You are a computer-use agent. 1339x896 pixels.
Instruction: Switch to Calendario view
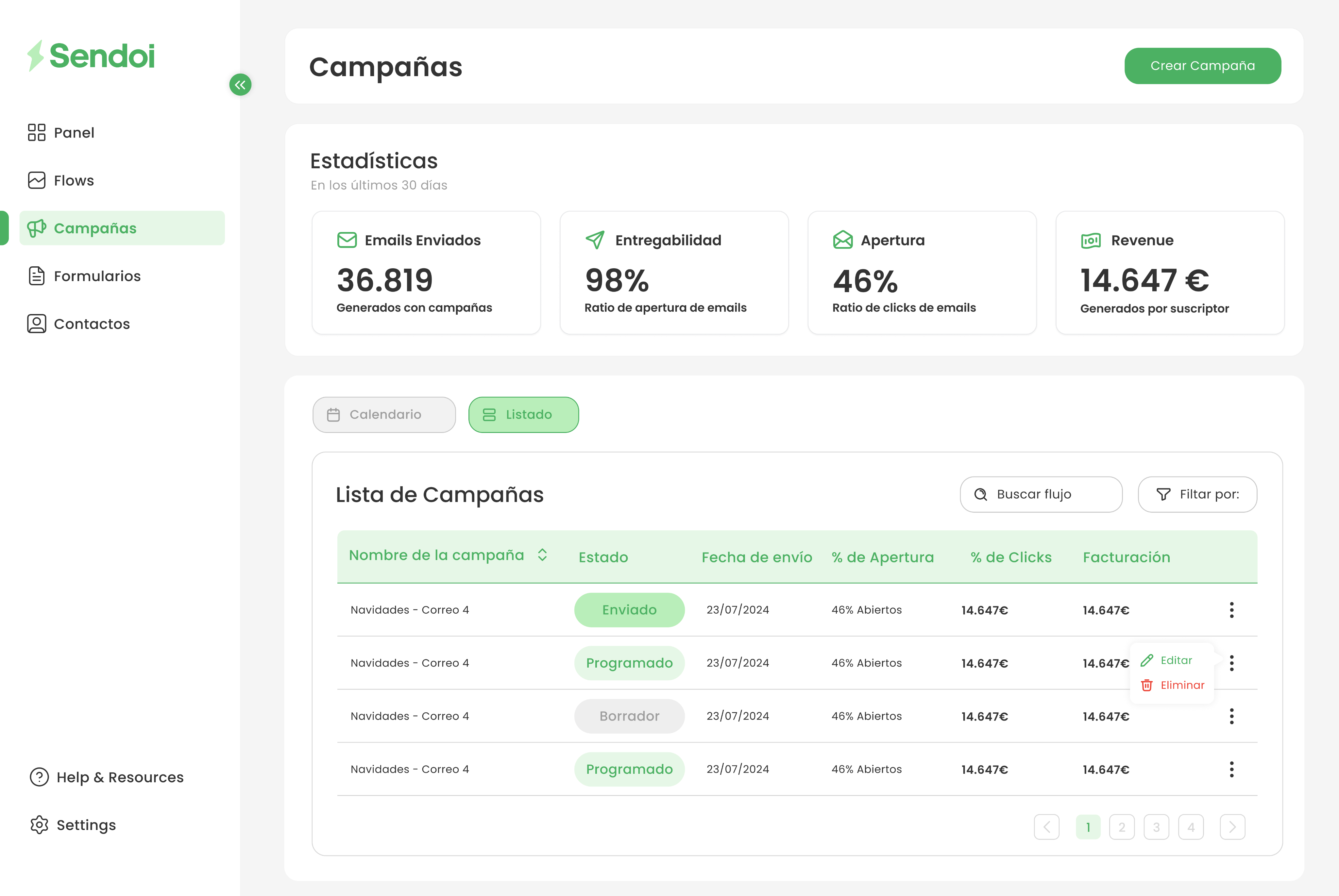coord(384,415)
